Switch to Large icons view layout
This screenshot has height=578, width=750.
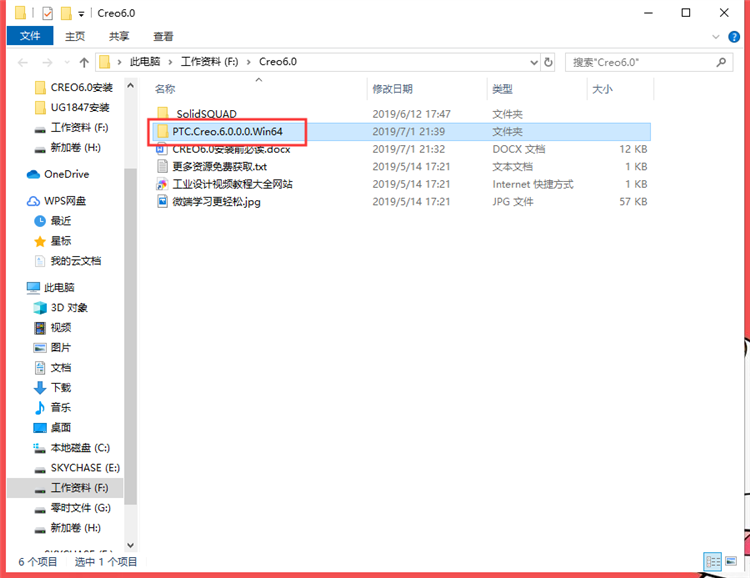click(731, 561)
